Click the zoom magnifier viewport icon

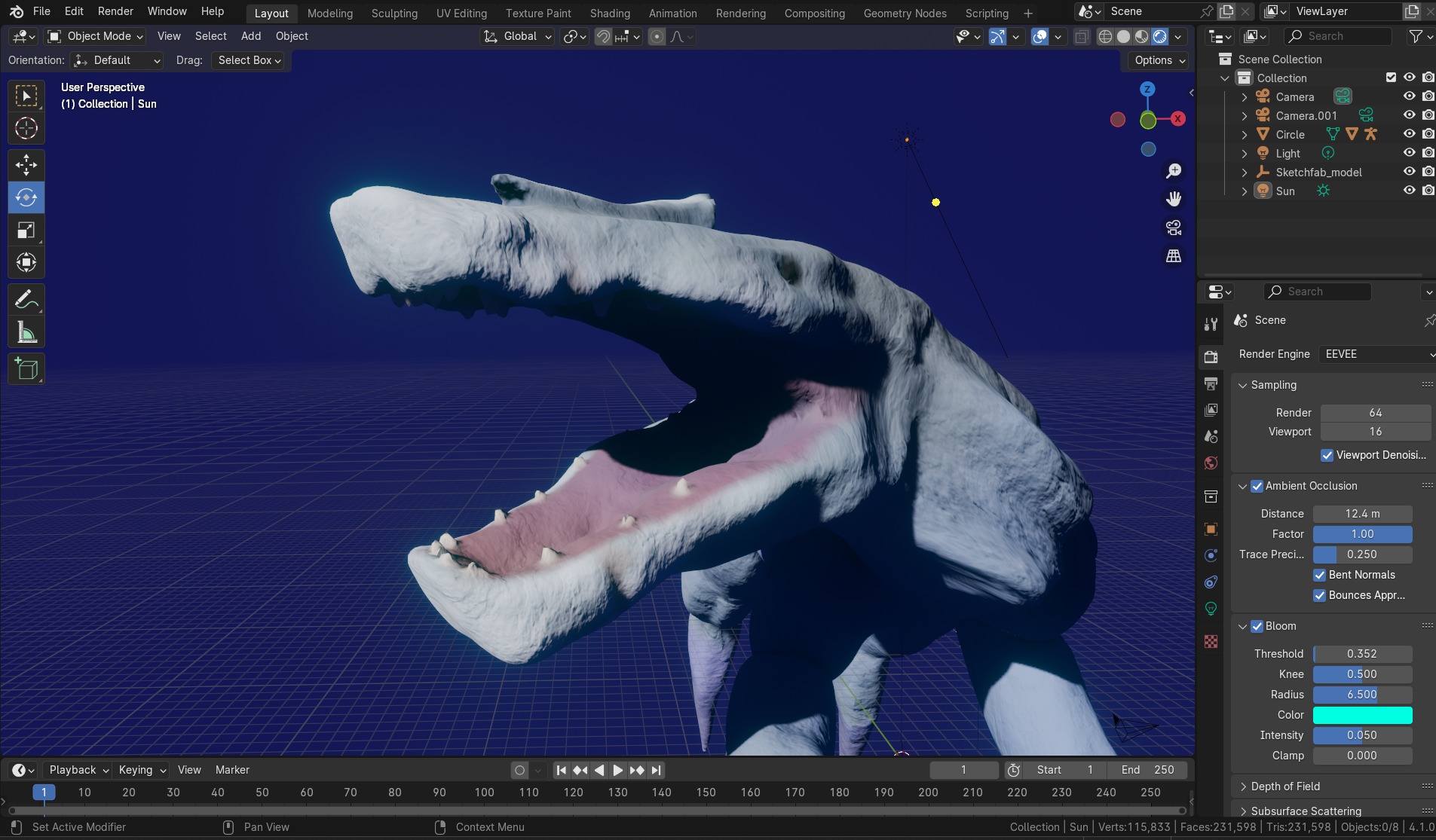click(x=1174, y=171)
